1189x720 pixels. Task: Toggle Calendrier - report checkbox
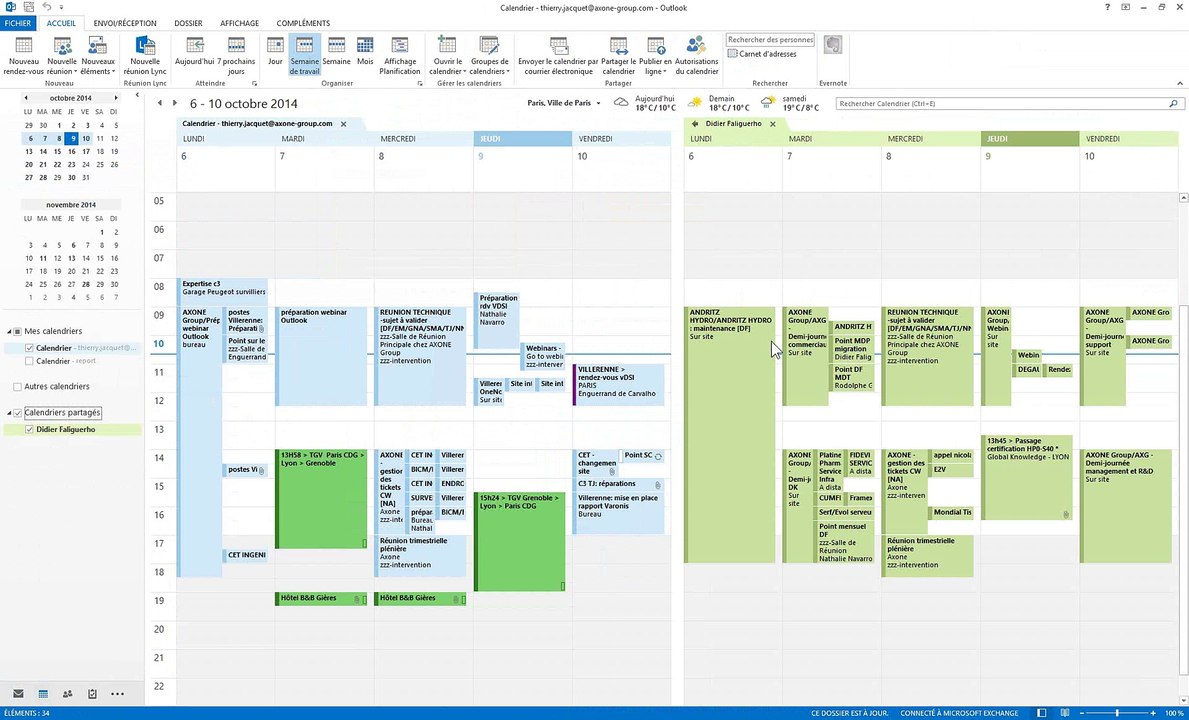30,361
